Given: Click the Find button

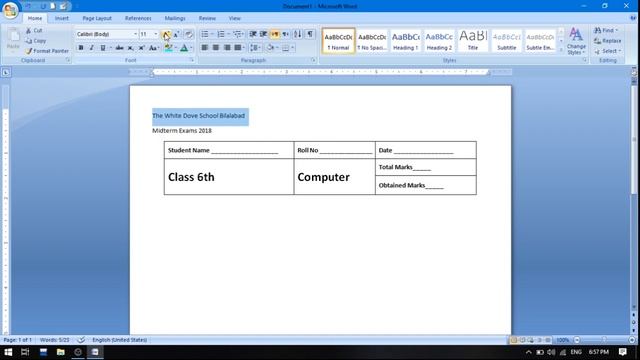Looking at the screenshot, I should [x=606, y=31].
